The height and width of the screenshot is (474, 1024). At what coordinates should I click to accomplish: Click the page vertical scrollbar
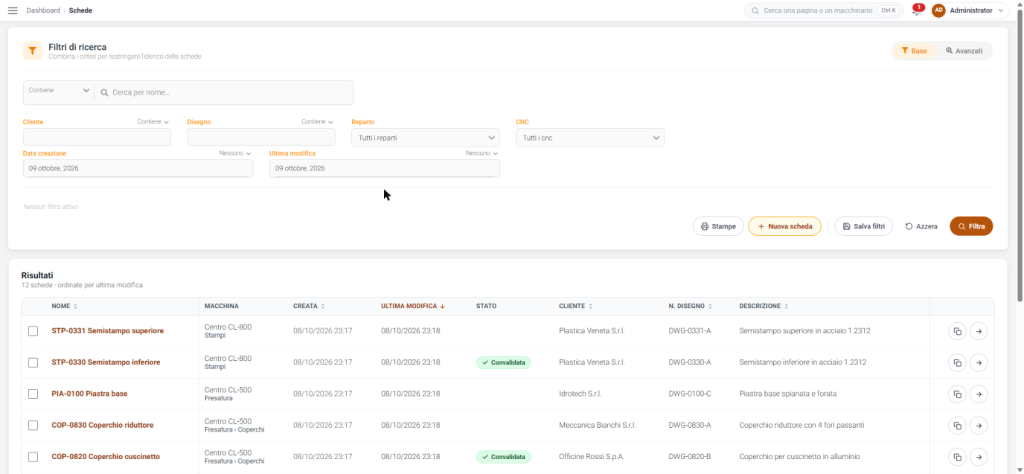coord(1020,157)
